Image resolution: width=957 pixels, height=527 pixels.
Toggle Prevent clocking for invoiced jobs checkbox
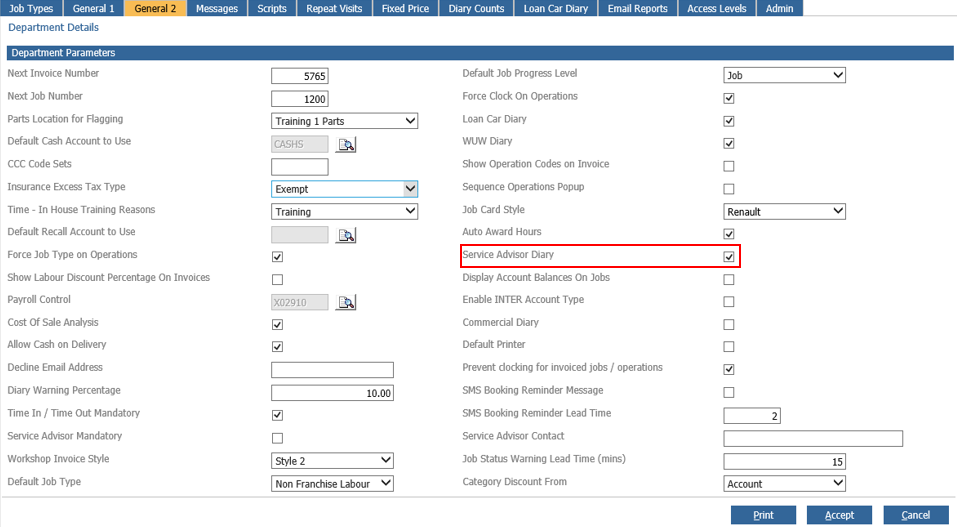point(729,369)
